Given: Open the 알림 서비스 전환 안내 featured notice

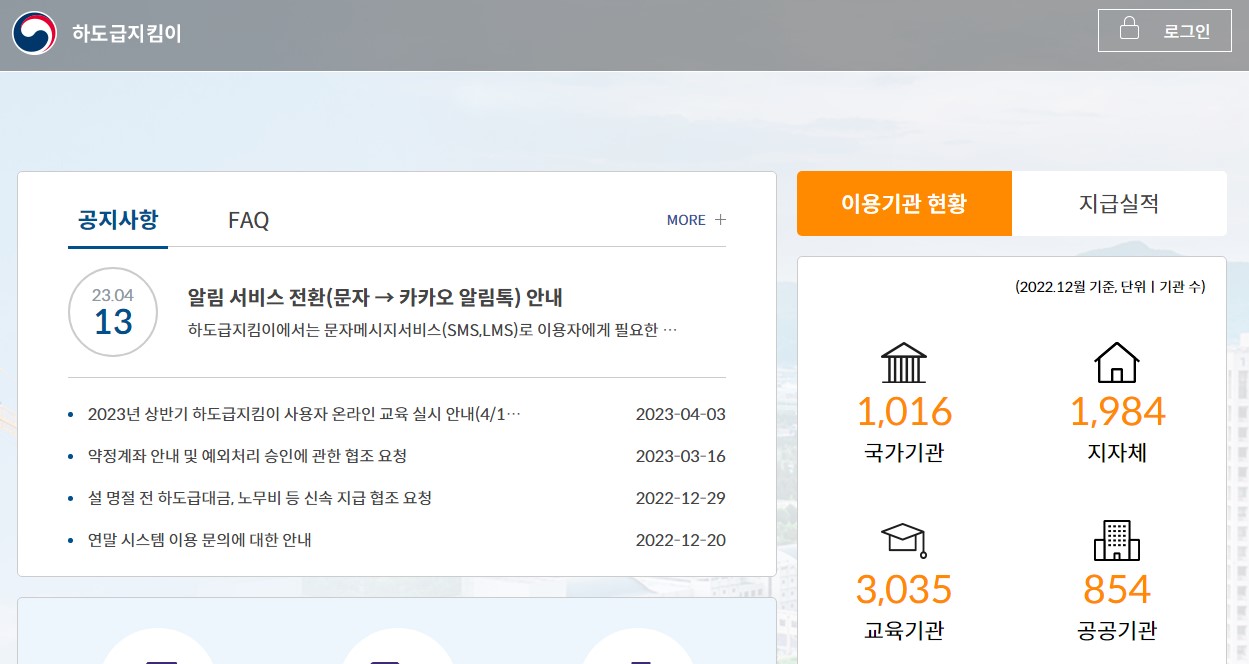Looking at the screenshot, I should click(x=376, y=297).
